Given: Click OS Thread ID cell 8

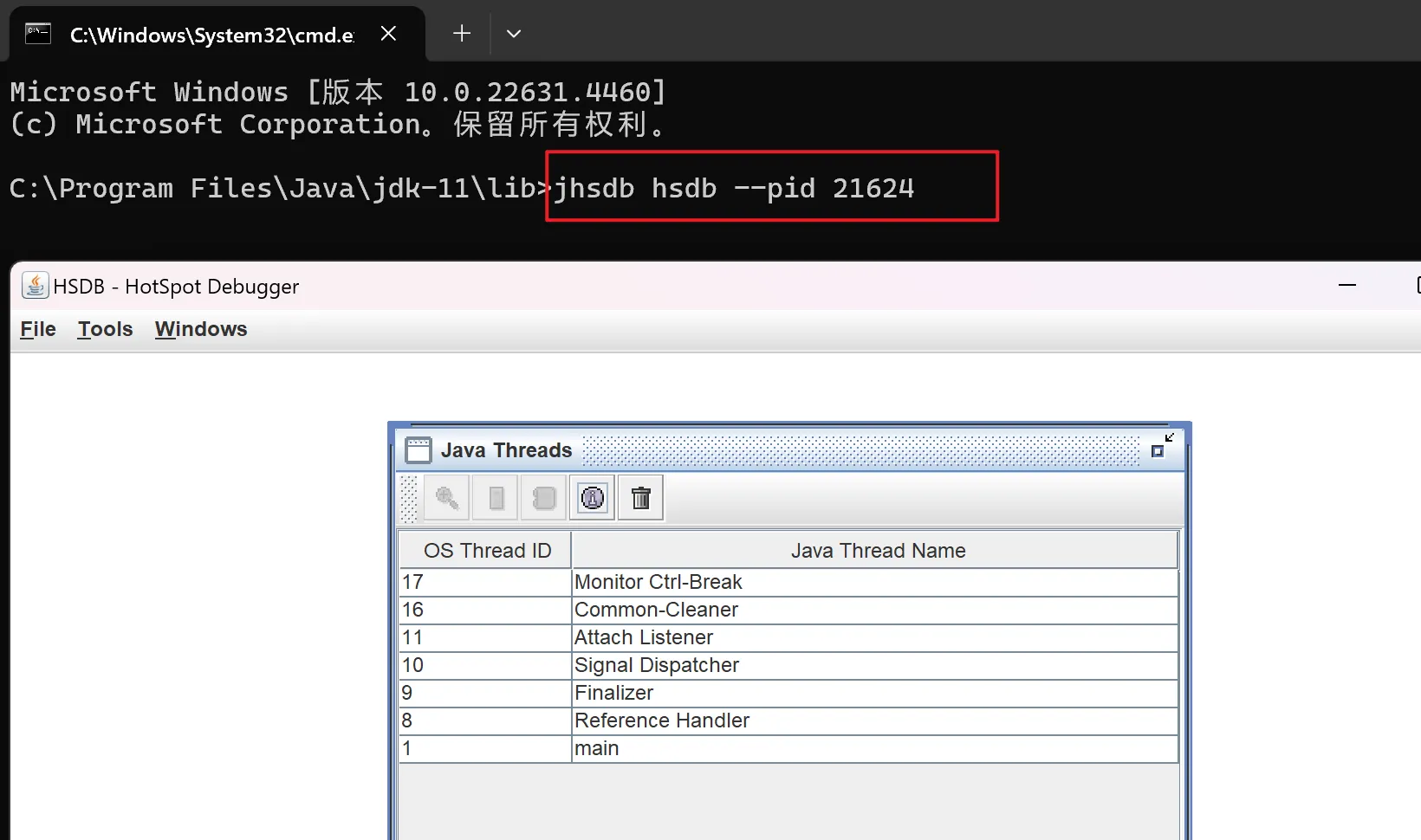Looking at the screenshot, I should coord(485,720).
